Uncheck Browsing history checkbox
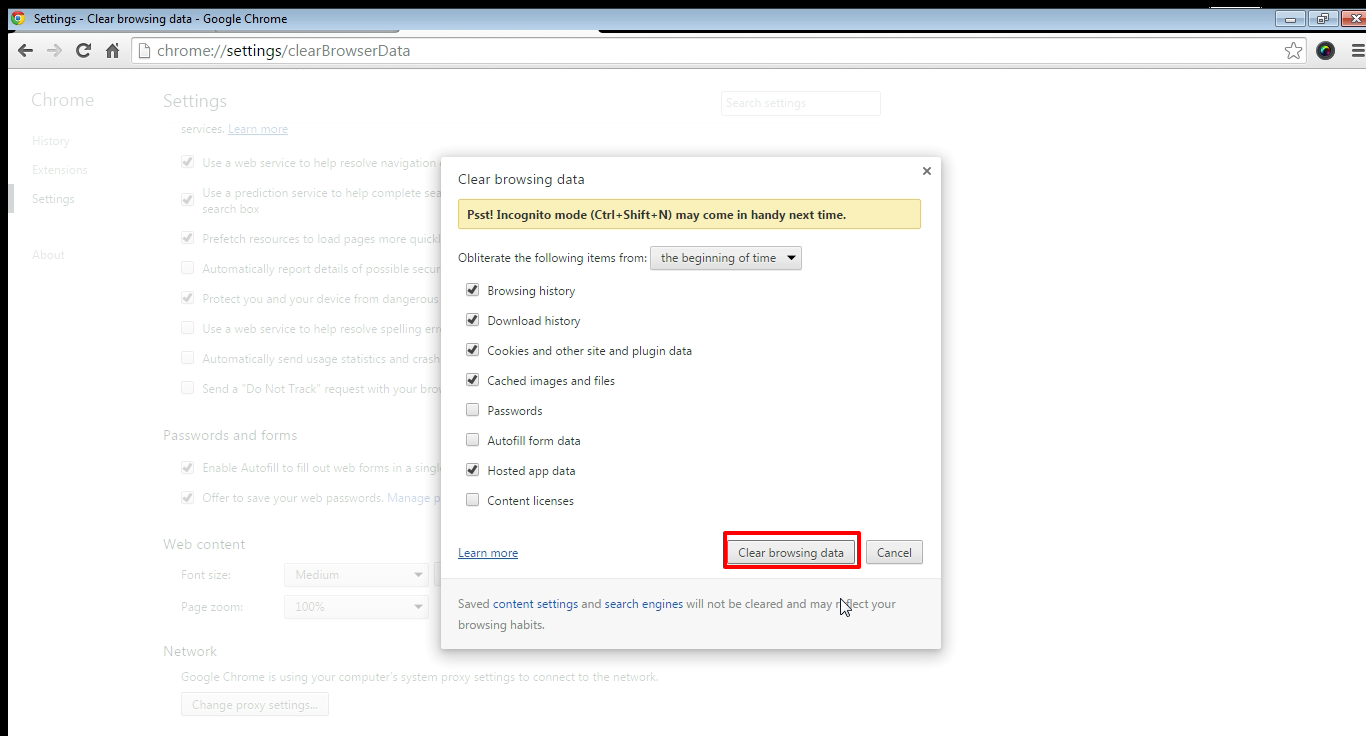Image resolution: width=1366 pixels, height=736 pixels. coord(473,290)
